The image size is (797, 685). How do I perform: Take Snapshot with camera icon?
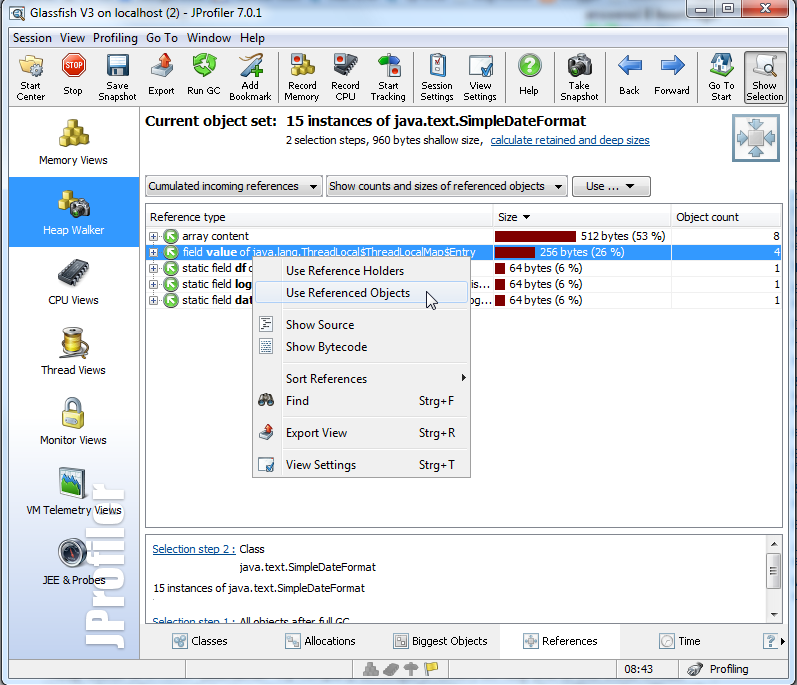tap(579, 78)
